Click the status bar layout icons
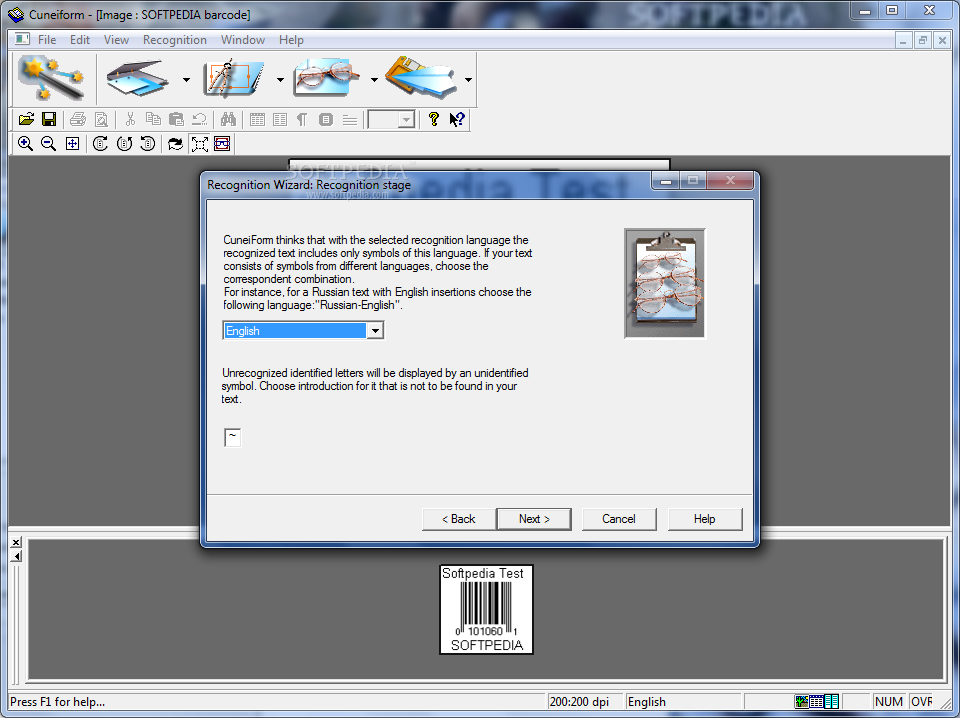Viewport: 960px width, 718px height. (x=817, y=701)
